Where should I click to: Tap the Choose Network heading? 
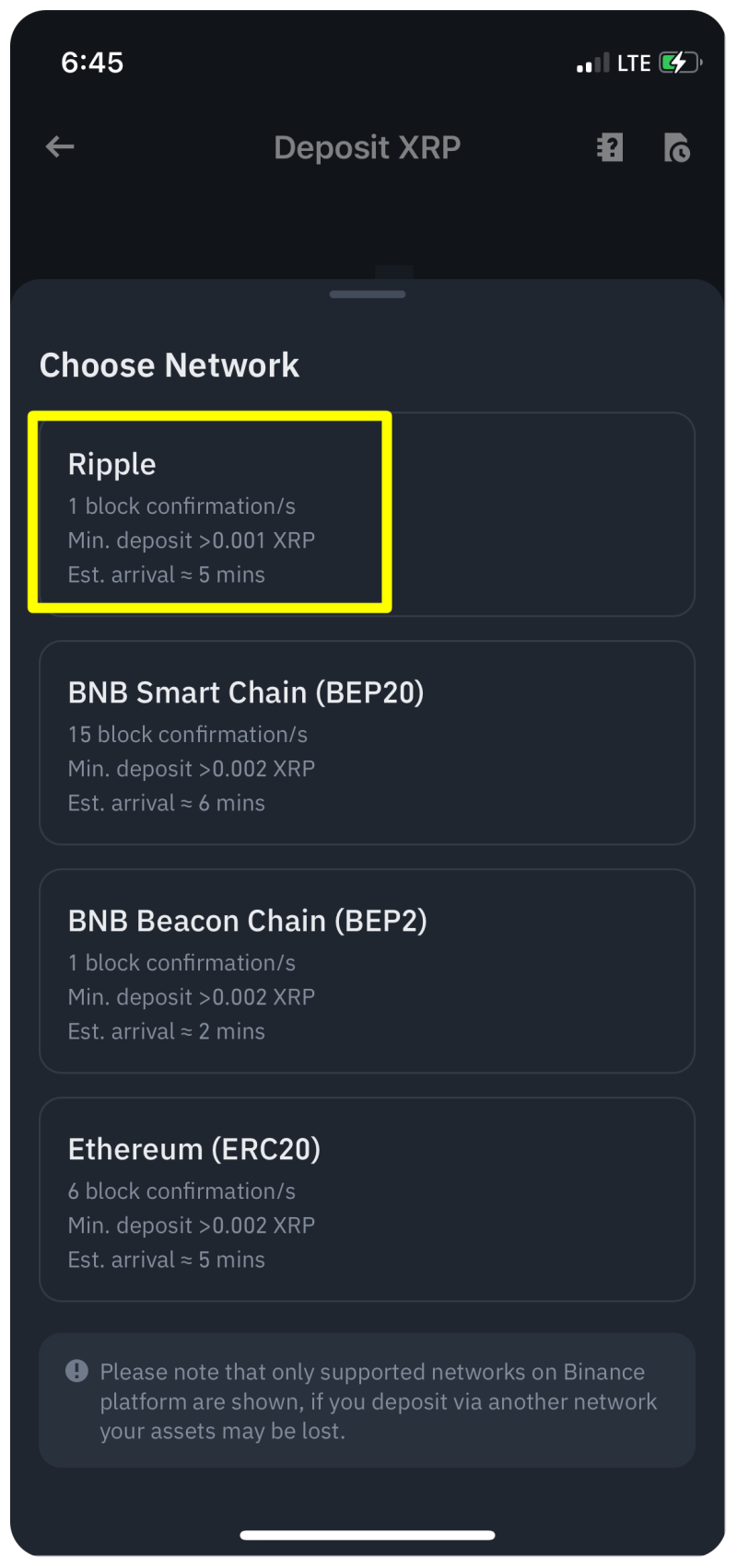coord(170,366)
